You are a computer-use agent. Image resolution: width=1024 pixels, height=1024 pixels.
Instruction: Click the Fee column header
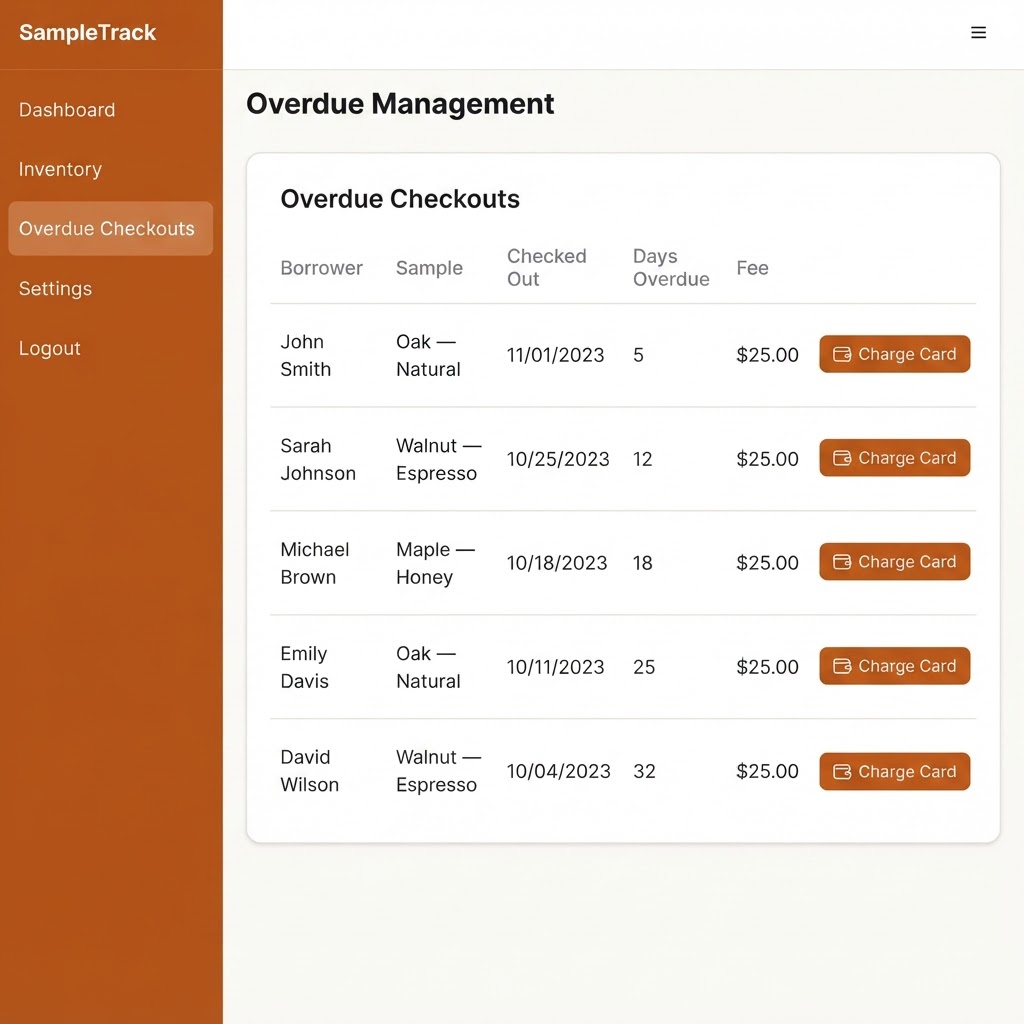pyautogui.click(x=752, y=268)
